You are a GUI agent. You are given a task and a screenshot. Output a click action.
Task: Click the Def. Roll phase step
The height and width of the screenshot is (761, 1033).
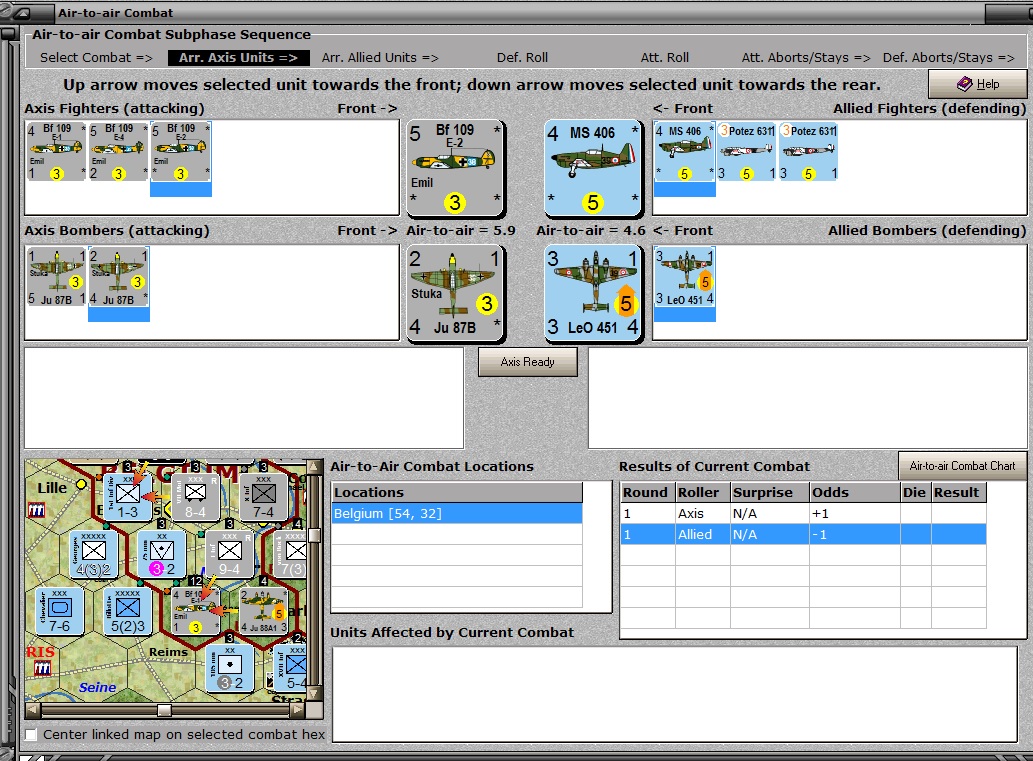pos(522,57)
